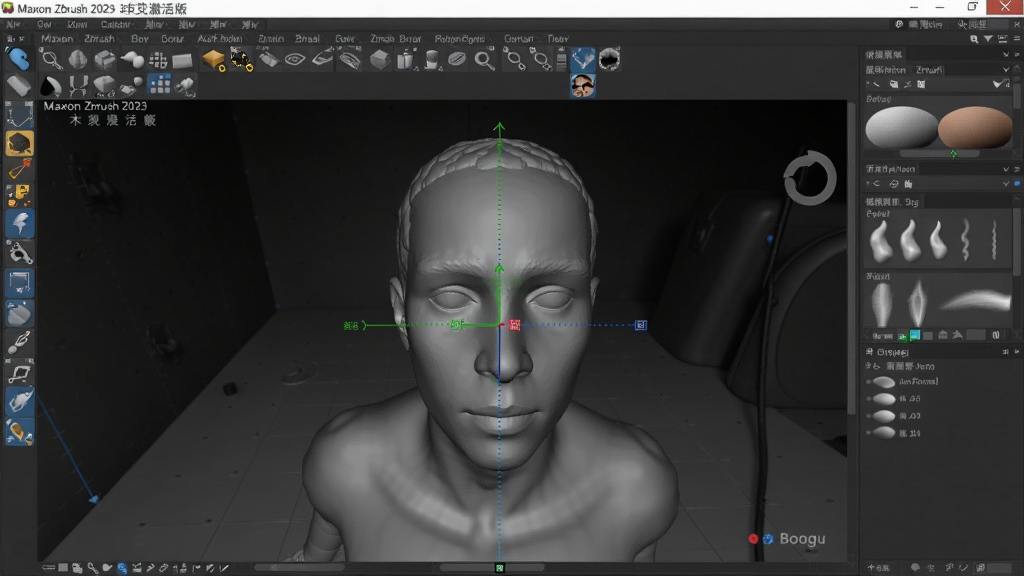Click the calipers icon in second toolbar row
The height and width of the screenshot is (576, 1024).
tap(78, 86)
